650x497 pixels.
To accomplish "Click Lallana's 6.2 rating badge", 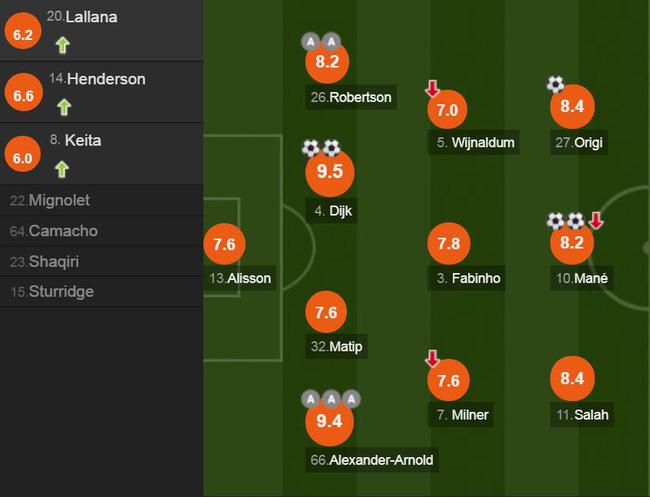I will click(x=23, y=31).
